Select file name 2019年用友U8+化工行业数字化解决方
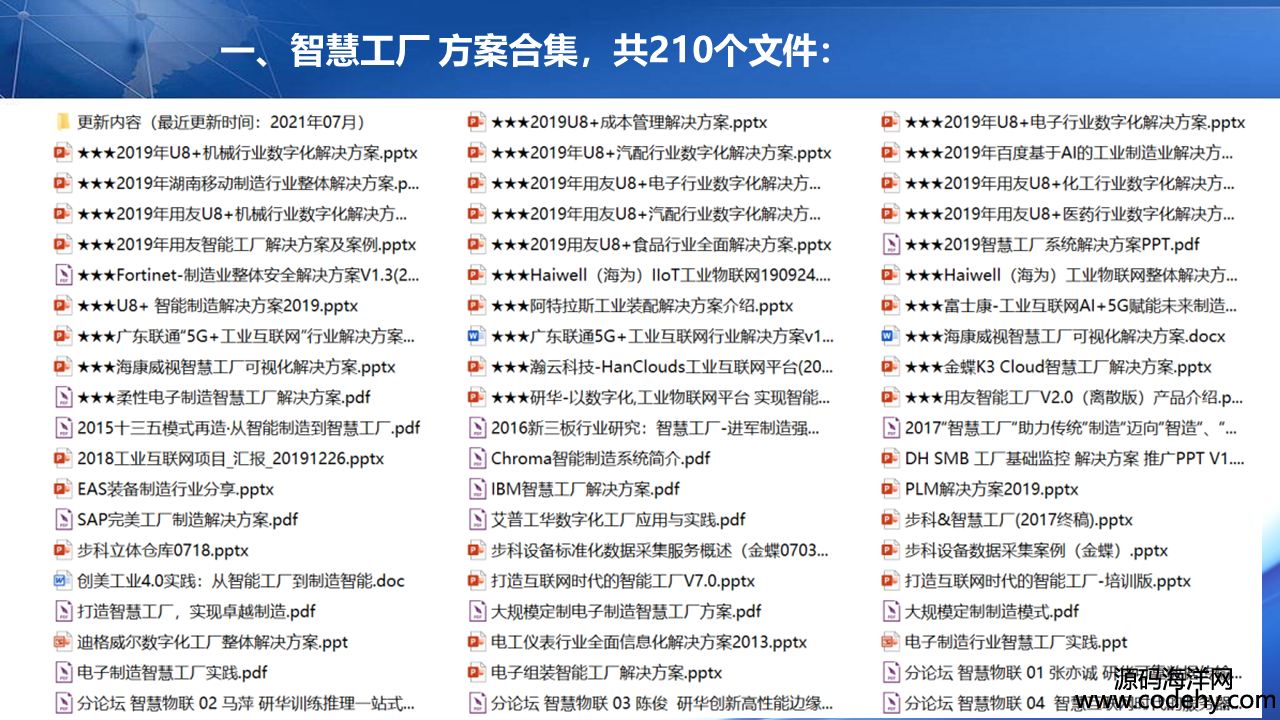The width and height of the screenshot is (1280, 720). [1069, 183]
